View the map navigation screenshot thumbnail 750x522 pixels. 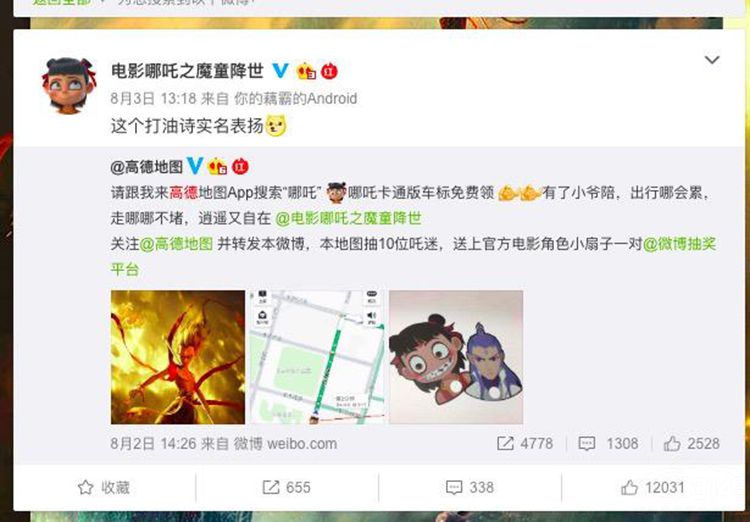317,357
